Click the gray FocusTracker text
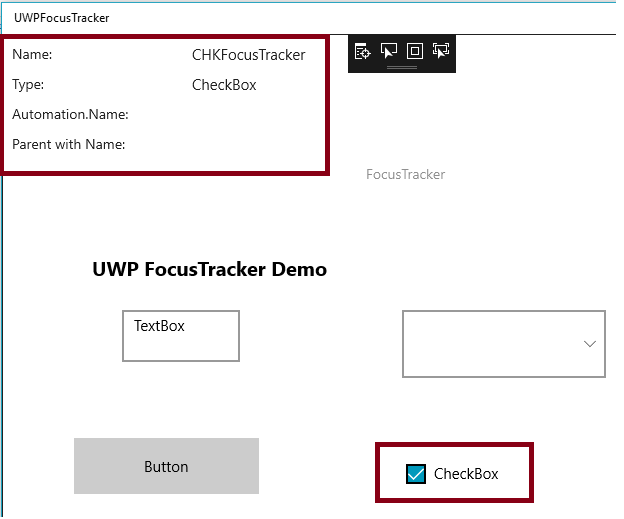The image size is (624, 519). click(405, 175)
